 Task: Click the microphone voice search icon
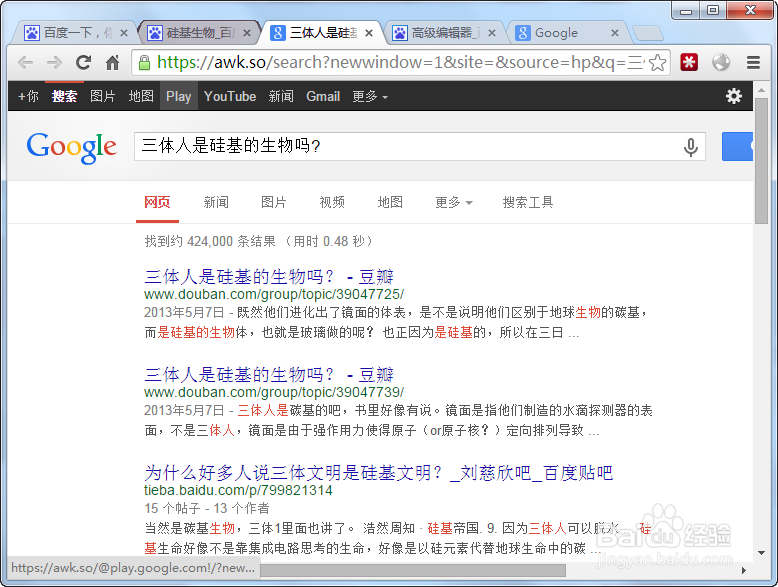(x=690, y=147)
